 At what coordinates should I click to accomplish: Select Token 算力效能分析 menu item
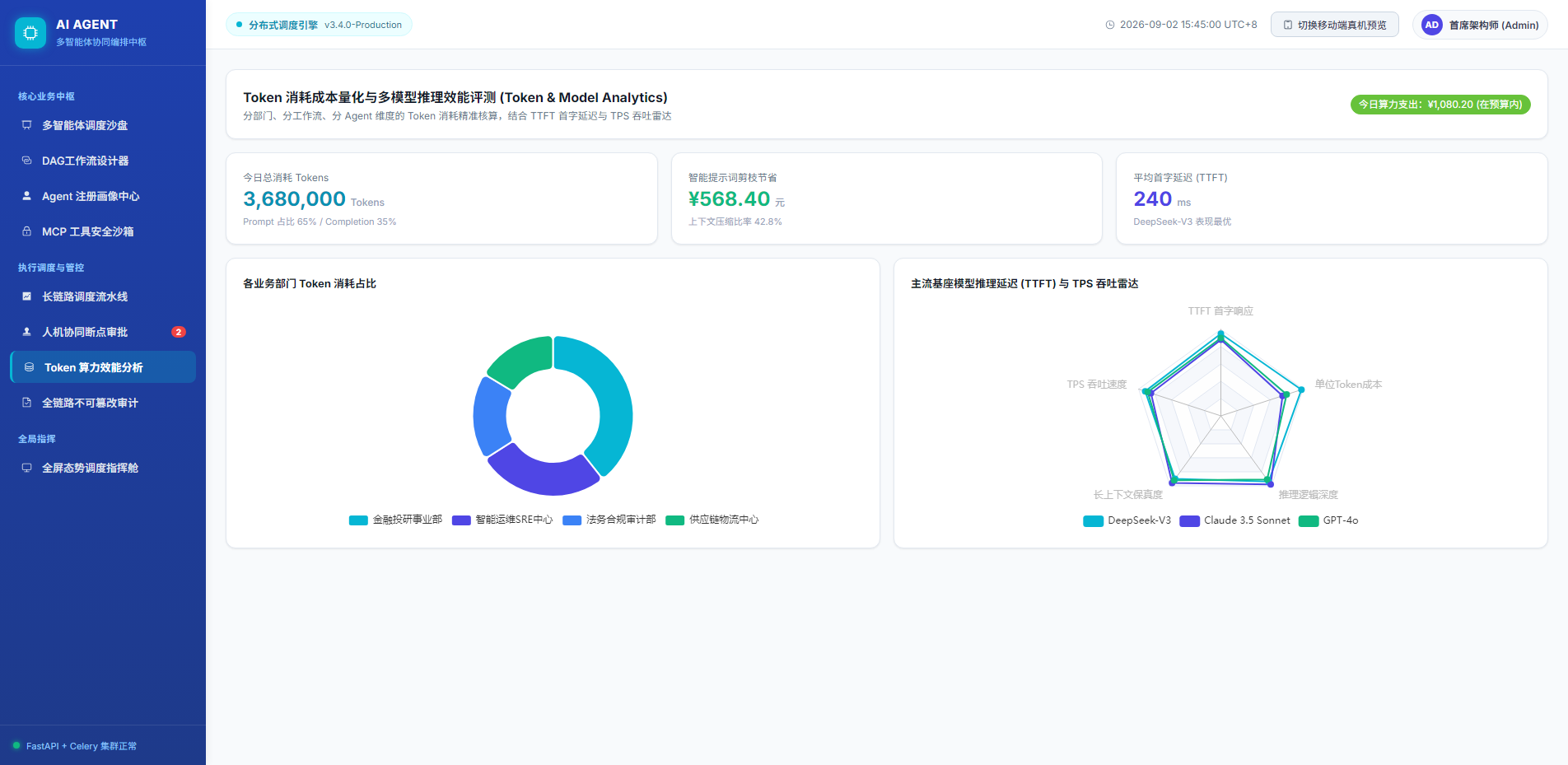coord(103,367)
